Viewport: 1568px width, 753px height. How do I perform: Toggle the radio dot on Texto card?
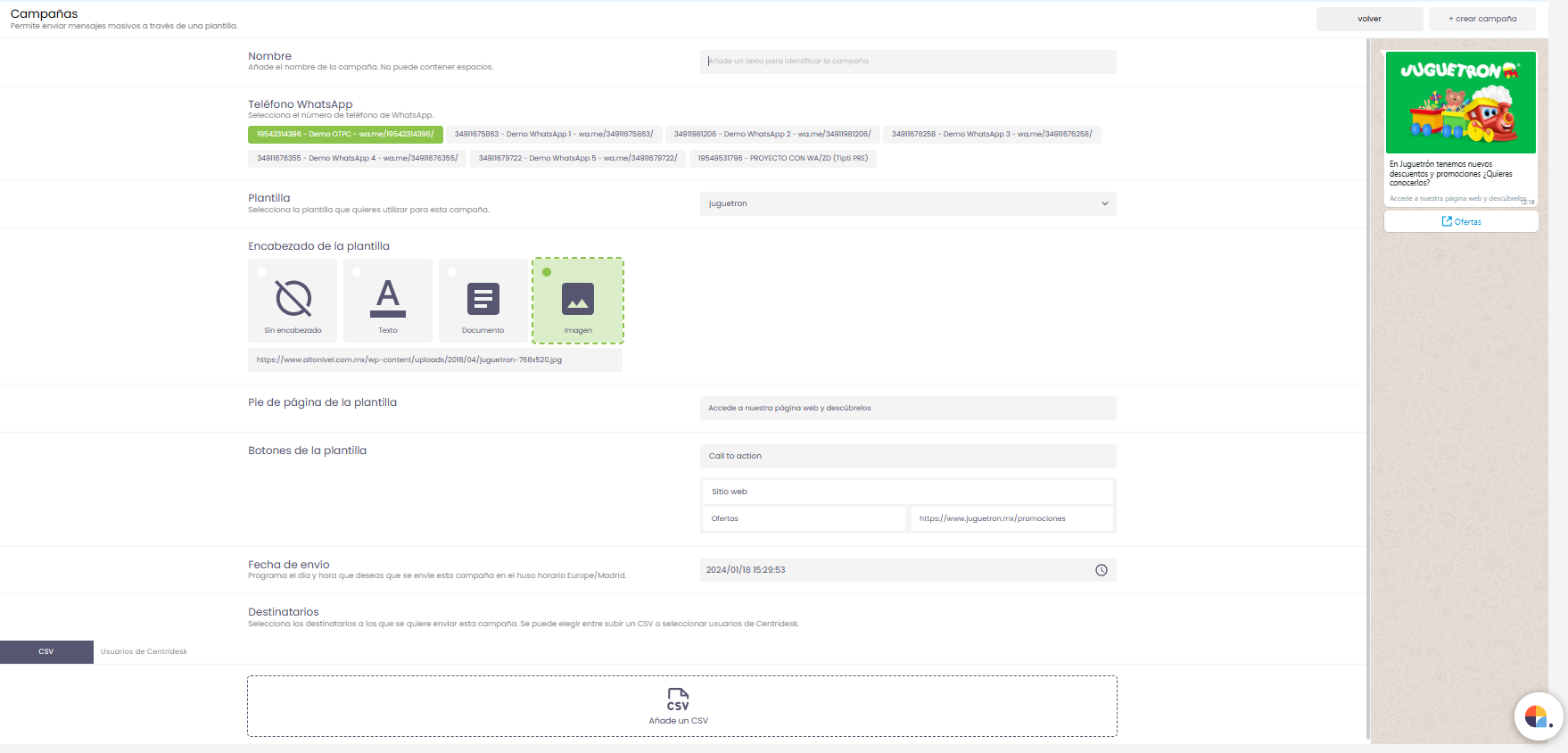tap(357, 272)
